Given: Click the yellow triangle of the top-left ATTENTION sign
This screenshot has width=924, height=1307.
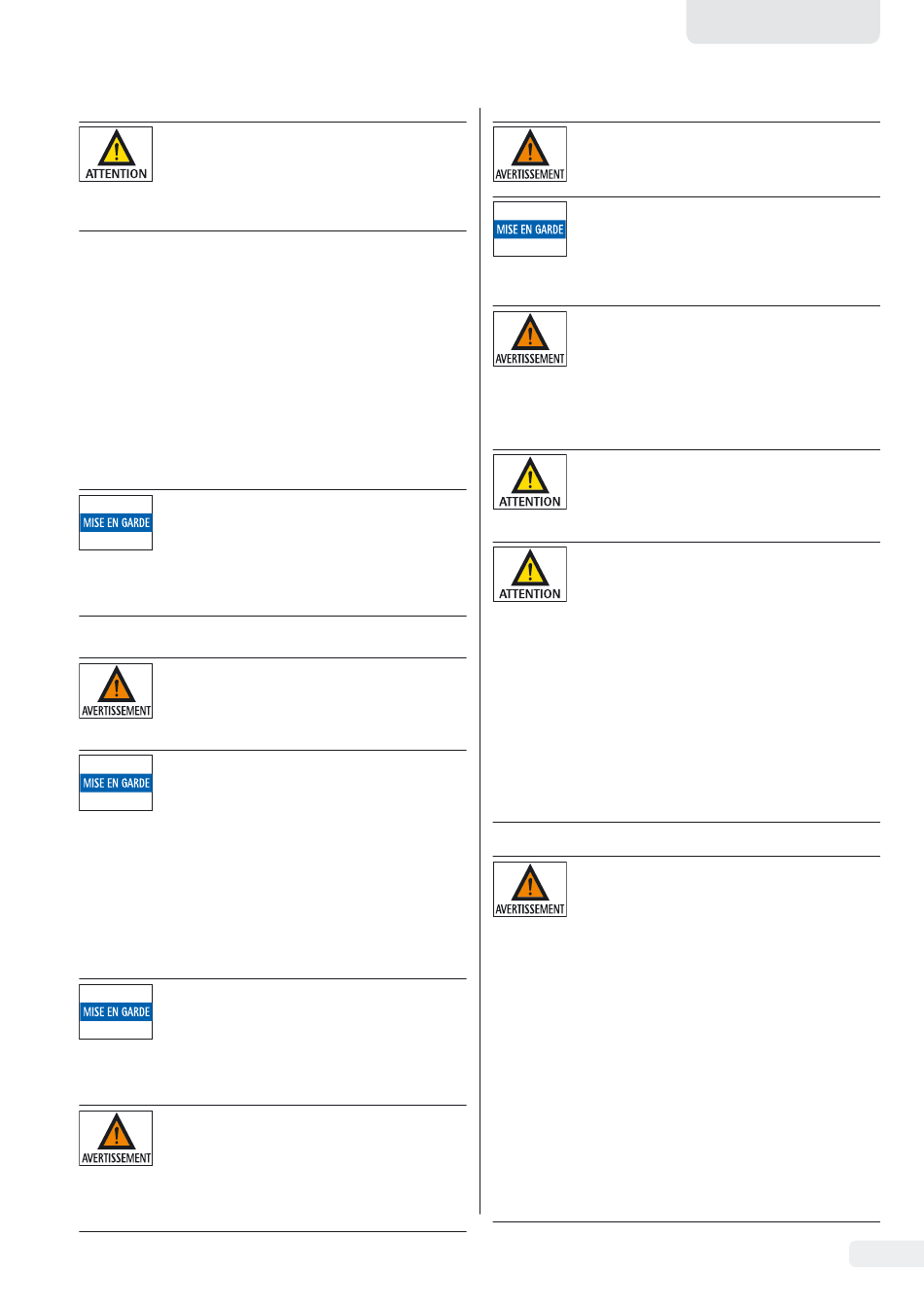Looking at the screenshot, I should 117,148.
